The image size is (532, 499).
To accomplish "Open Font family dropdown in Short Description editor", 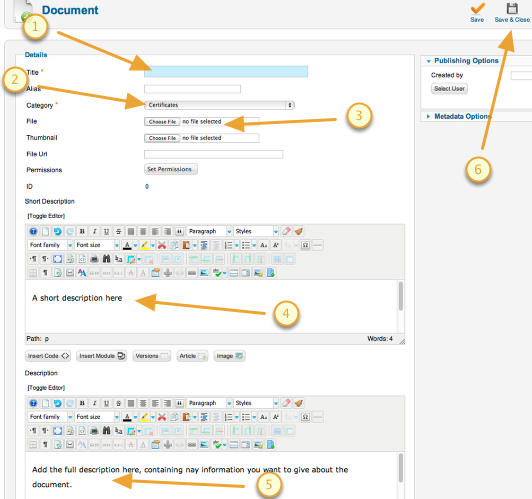I will point(50,245).
